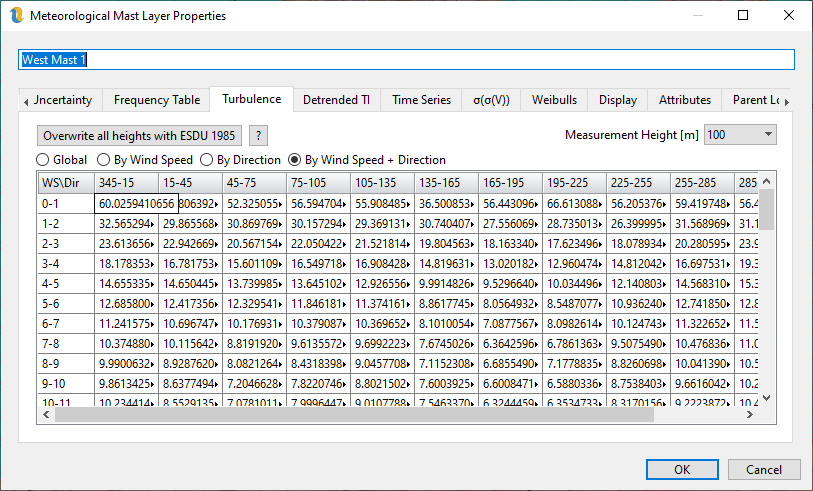Open the Measurement Height dropdown

coord(740,134)
